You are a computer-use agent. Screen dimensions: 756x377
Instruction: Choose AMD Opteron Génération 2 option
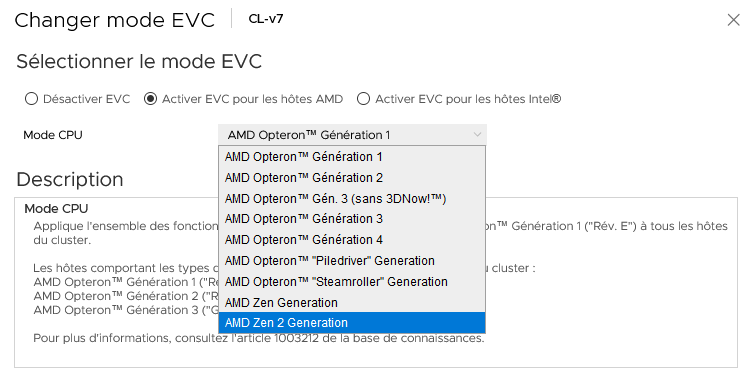coord(352,177)
